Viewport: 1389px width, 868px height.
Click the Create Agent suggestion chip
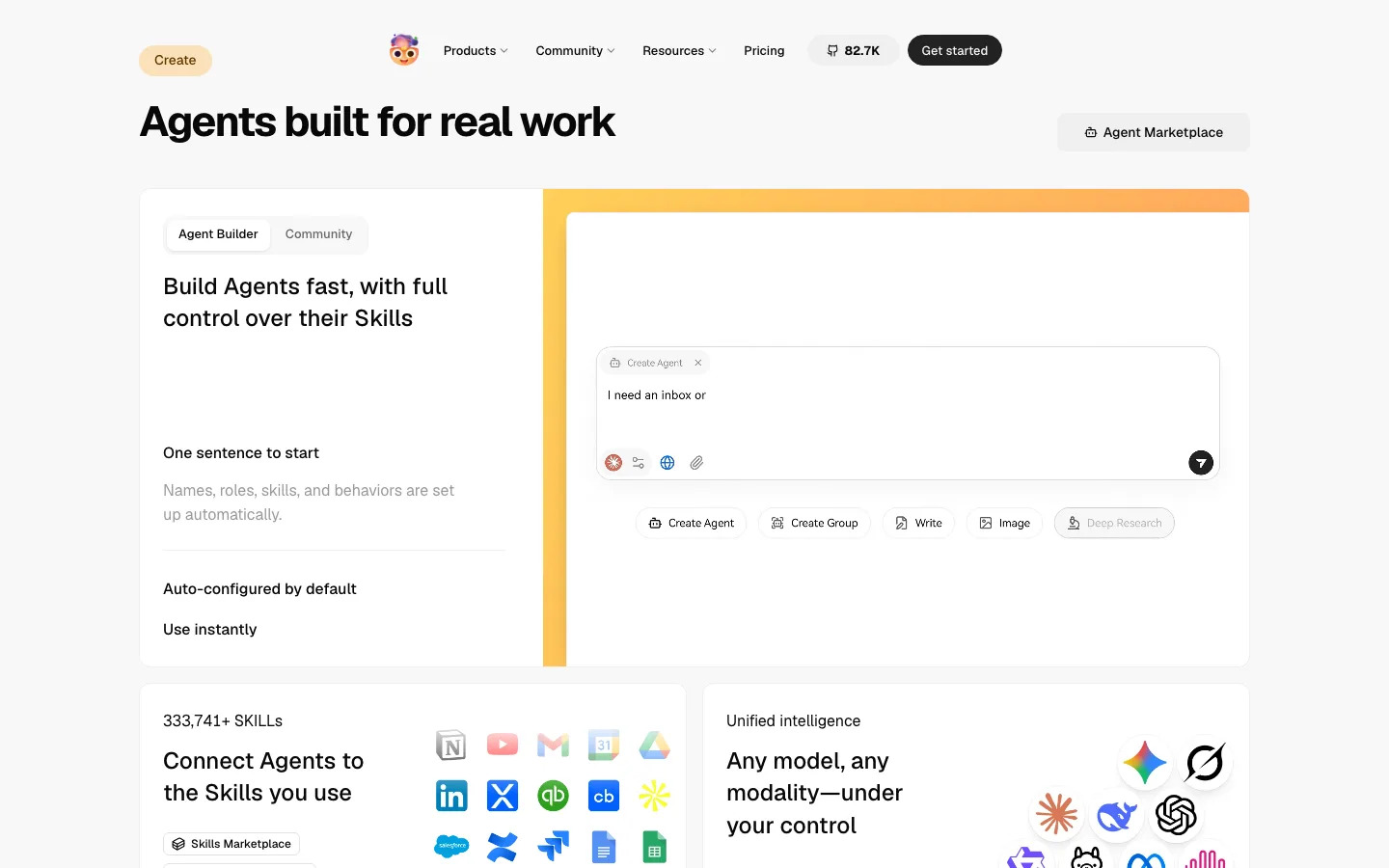click(692, 523)
